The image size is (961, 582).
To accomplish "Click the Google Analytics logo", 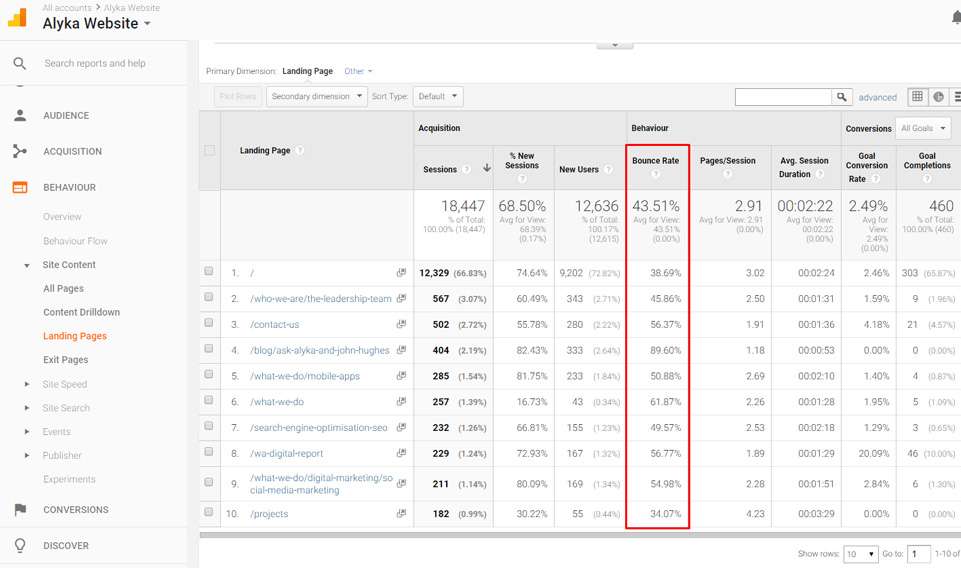I will pos(17,17).
